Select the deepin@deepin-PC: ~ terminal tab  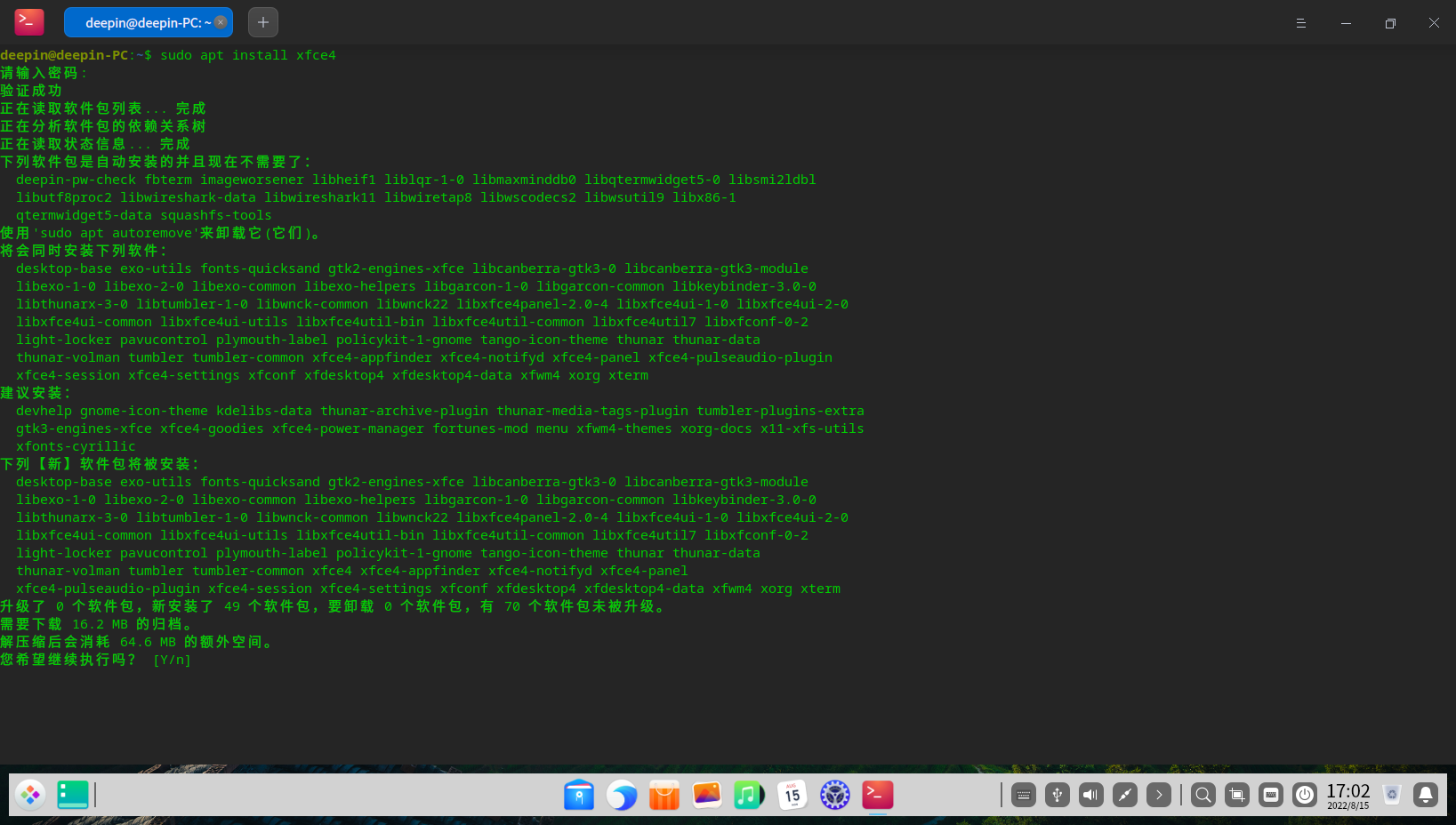click(148, 22)
